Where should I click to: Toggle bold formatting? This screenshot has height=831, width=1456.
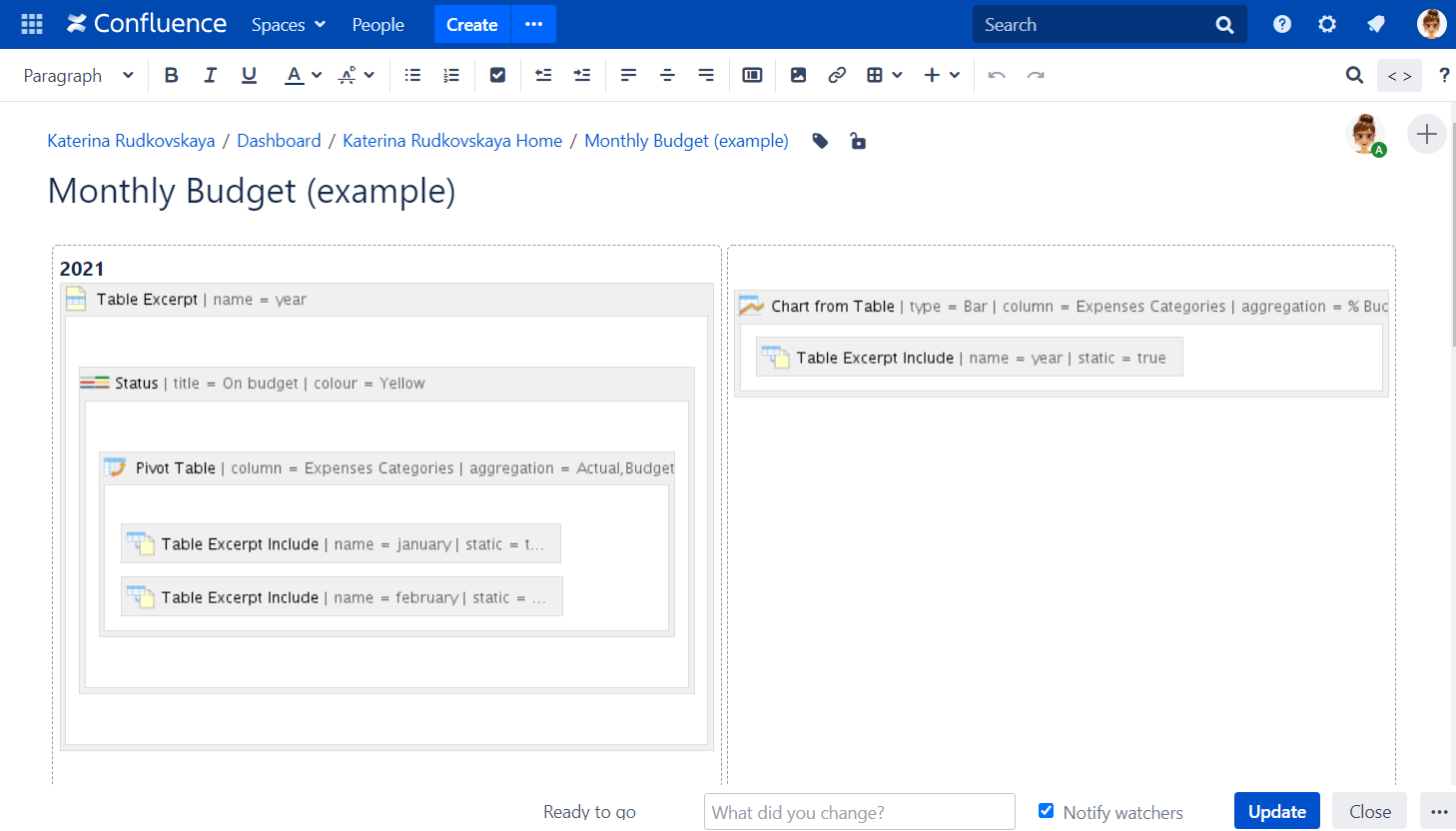[x=172, y=75]
